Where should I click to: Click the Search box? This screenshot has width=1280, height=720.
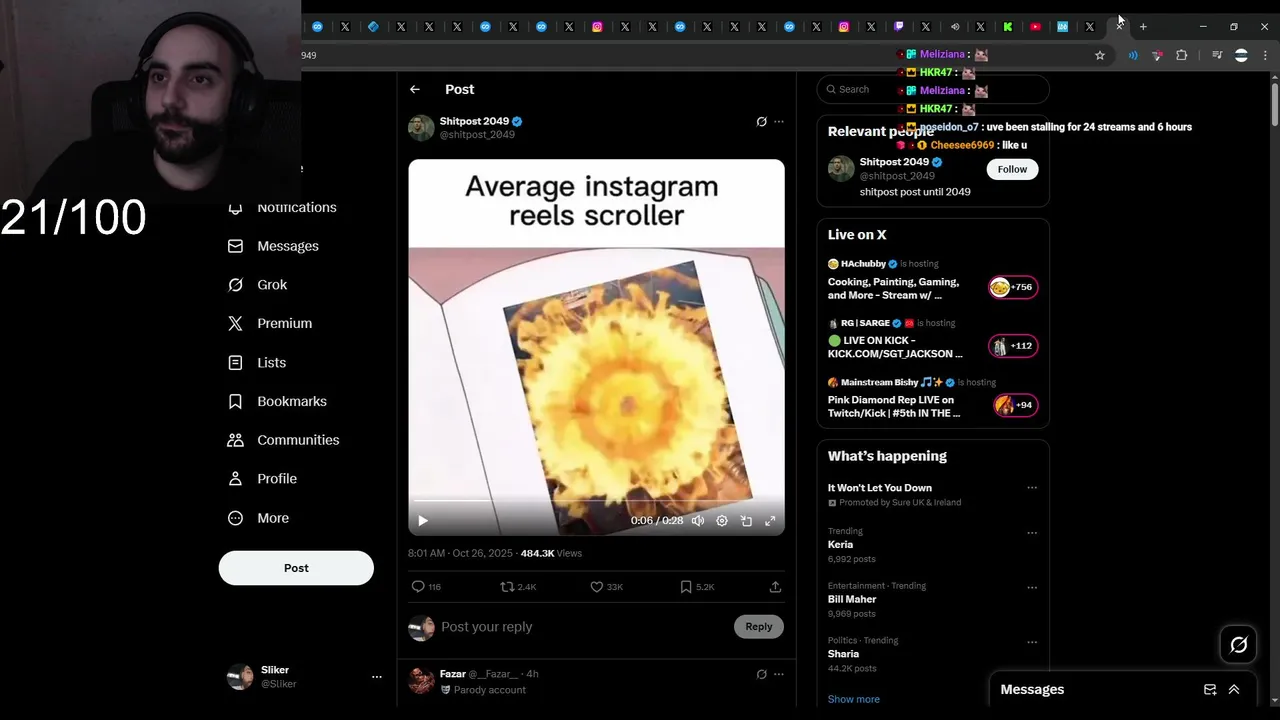[x=933, y=89]
